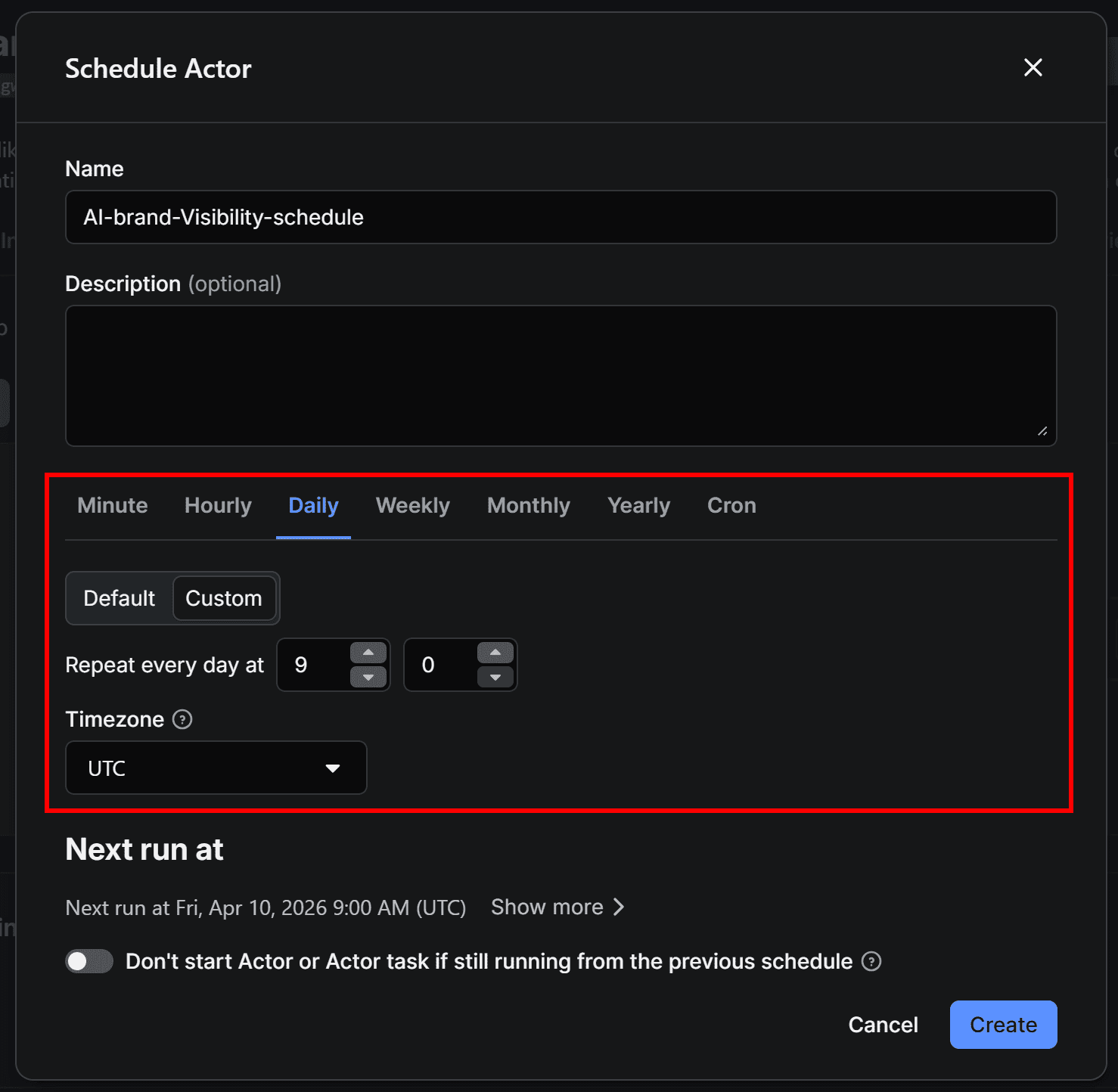Click the help icon next to the run toggle

pos(871,961)
